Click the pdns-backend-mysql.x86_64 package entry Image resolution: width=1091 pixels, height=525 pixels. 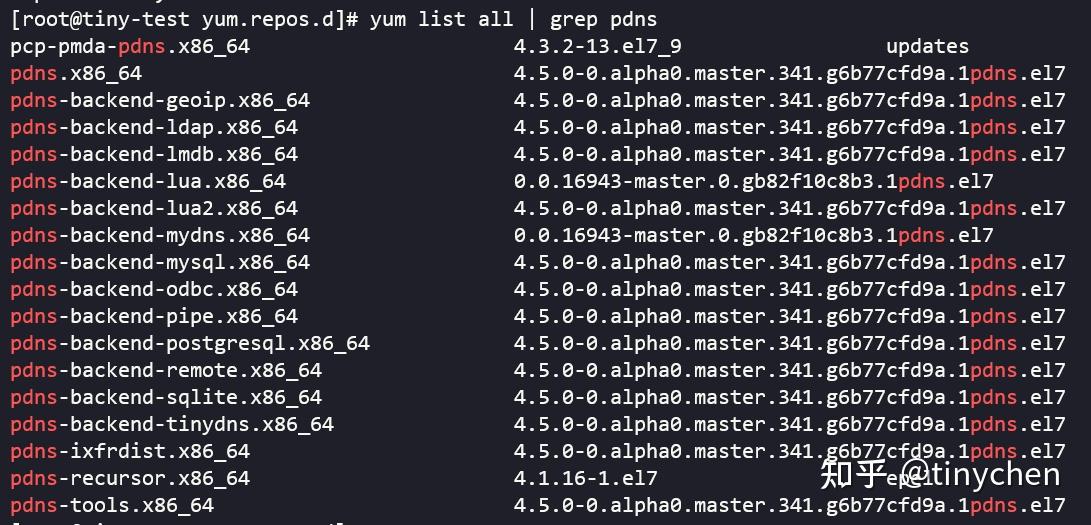[x=160, y=263]
